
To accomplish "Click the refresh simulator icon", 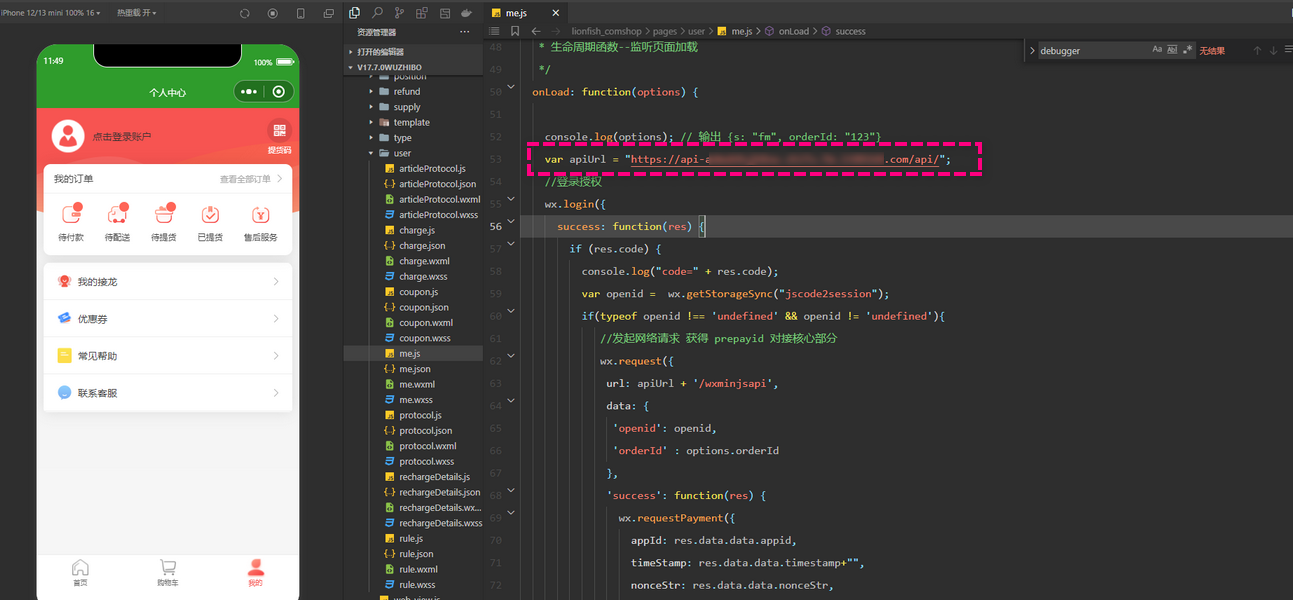I will click(x=245, y=13).
